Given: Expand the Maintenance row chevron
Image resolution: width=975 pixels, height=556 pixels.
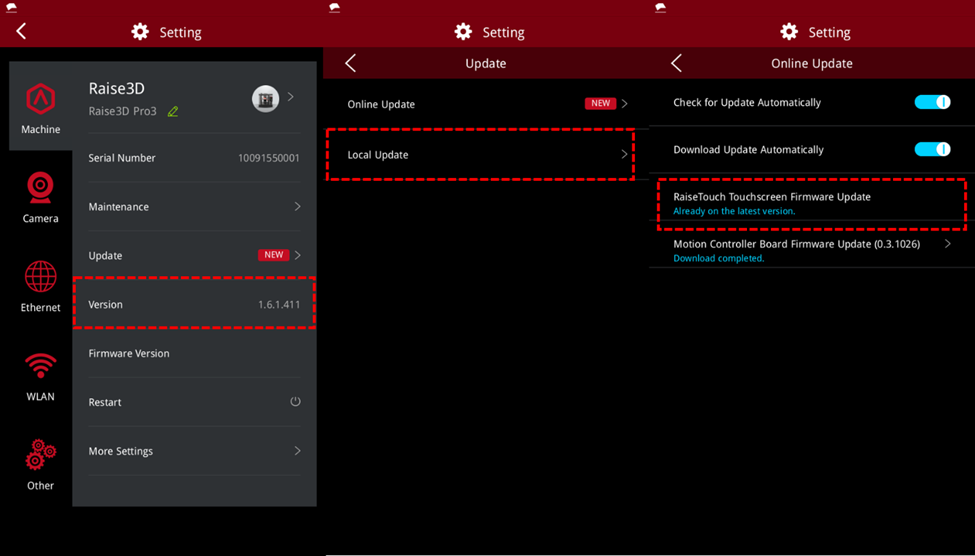Looking at the screenshot, I should [x=297, y=207].
